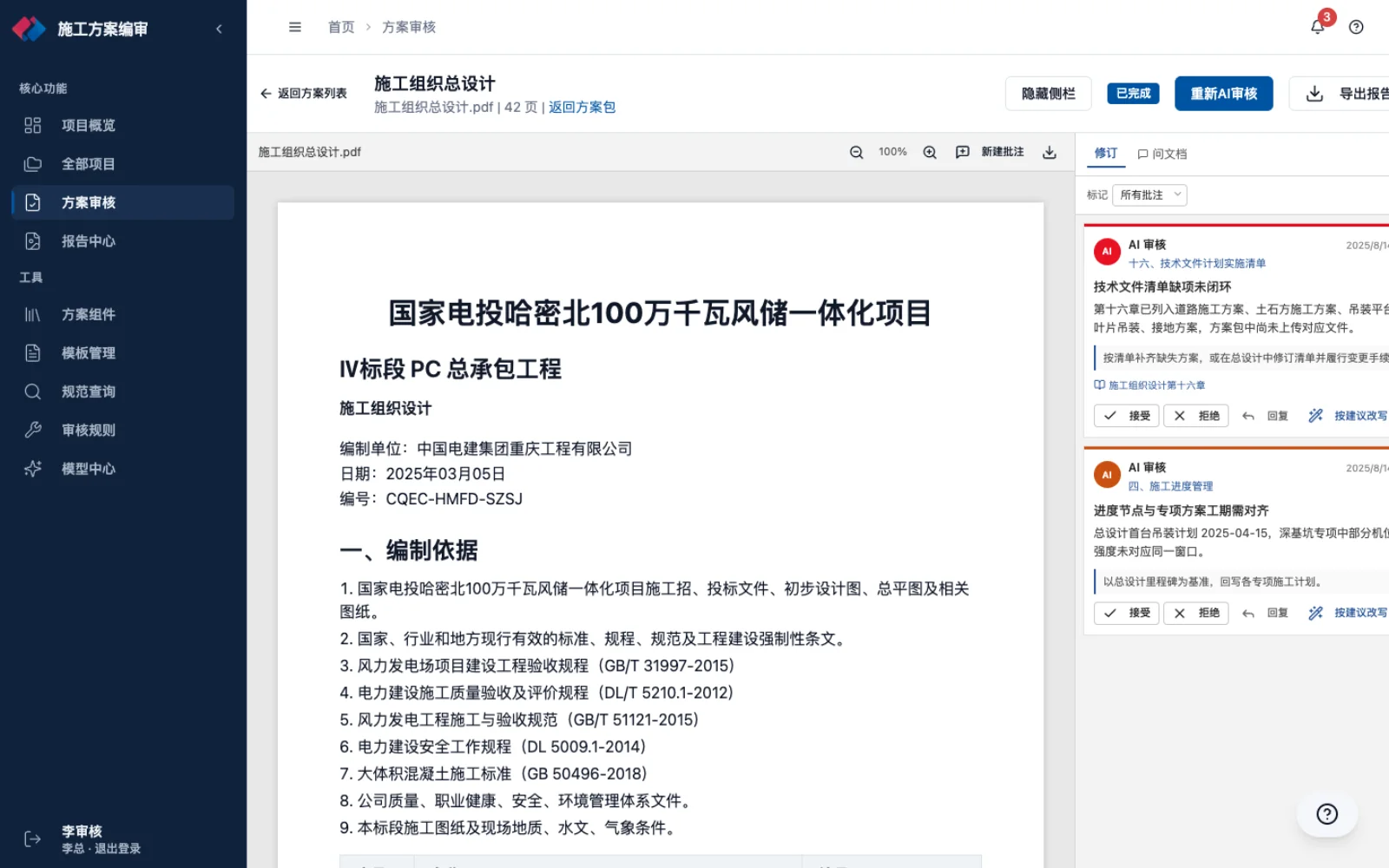This screenshot has height=868, width=1389.
Task: Click 返回方案列表 back link
Action: [x=303, y=94]
